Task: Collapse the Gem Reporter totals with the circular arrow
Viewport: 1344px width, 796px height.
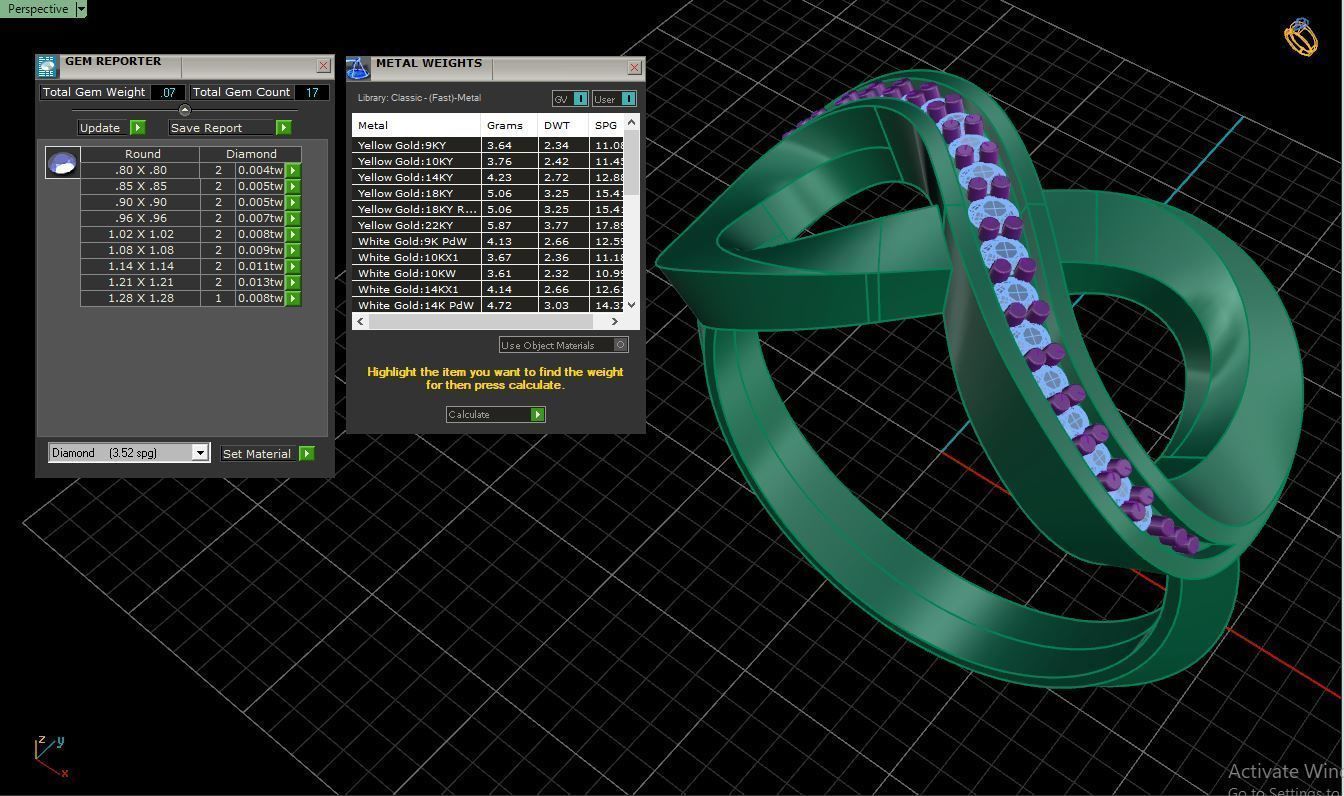Action: 184,110
